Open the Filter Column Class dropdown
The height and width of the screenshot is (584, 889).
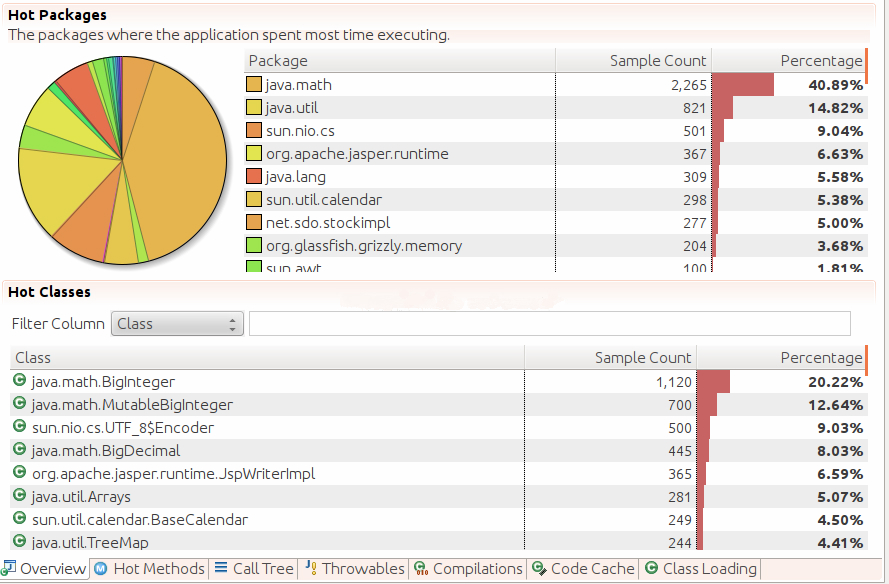[x=177, y=324]
